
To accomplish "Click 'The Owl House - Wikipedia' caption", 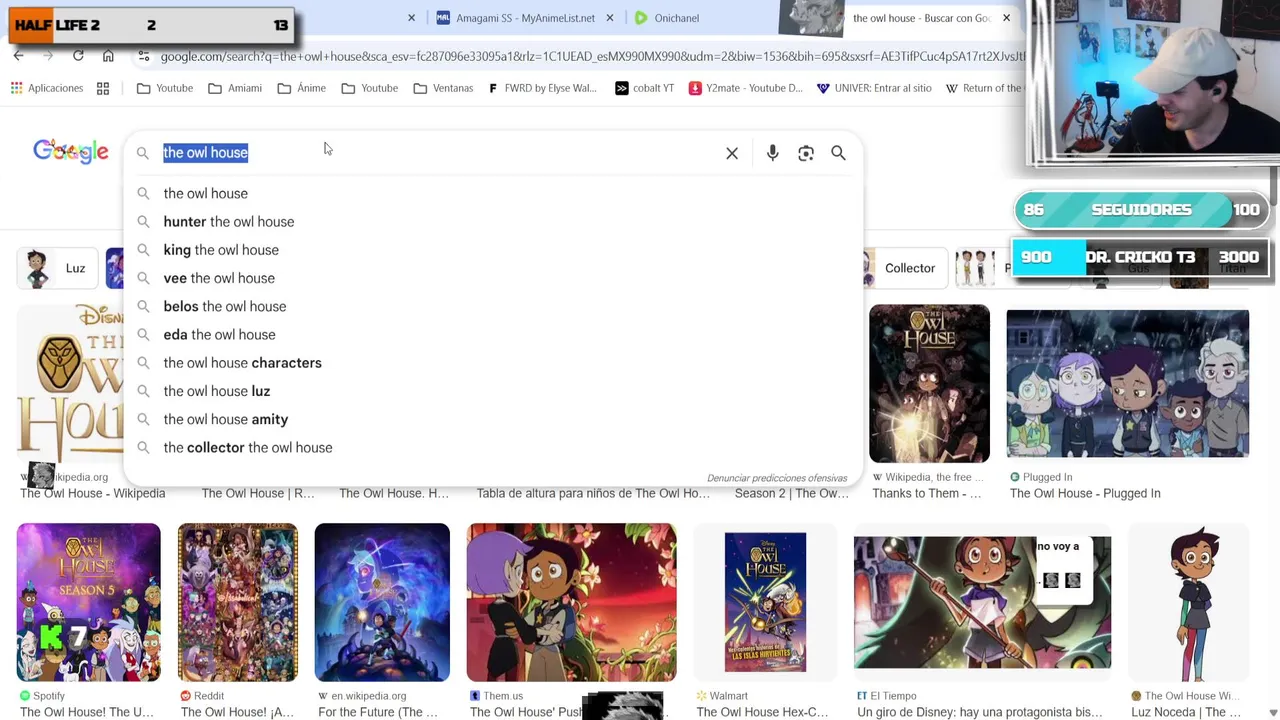I will pos(92,493).
